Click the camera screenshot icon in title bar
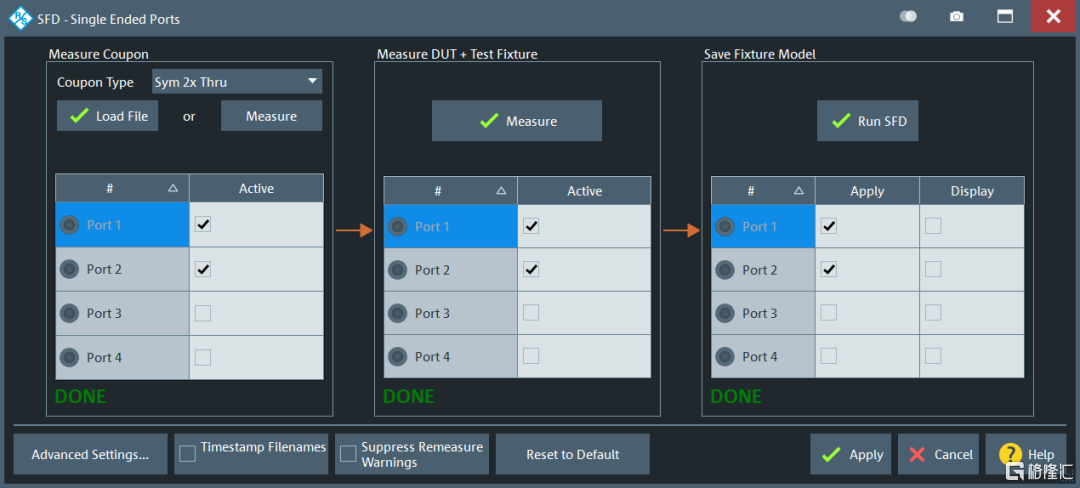Viewport: 1080px width, 488px height. coord(957,17)
